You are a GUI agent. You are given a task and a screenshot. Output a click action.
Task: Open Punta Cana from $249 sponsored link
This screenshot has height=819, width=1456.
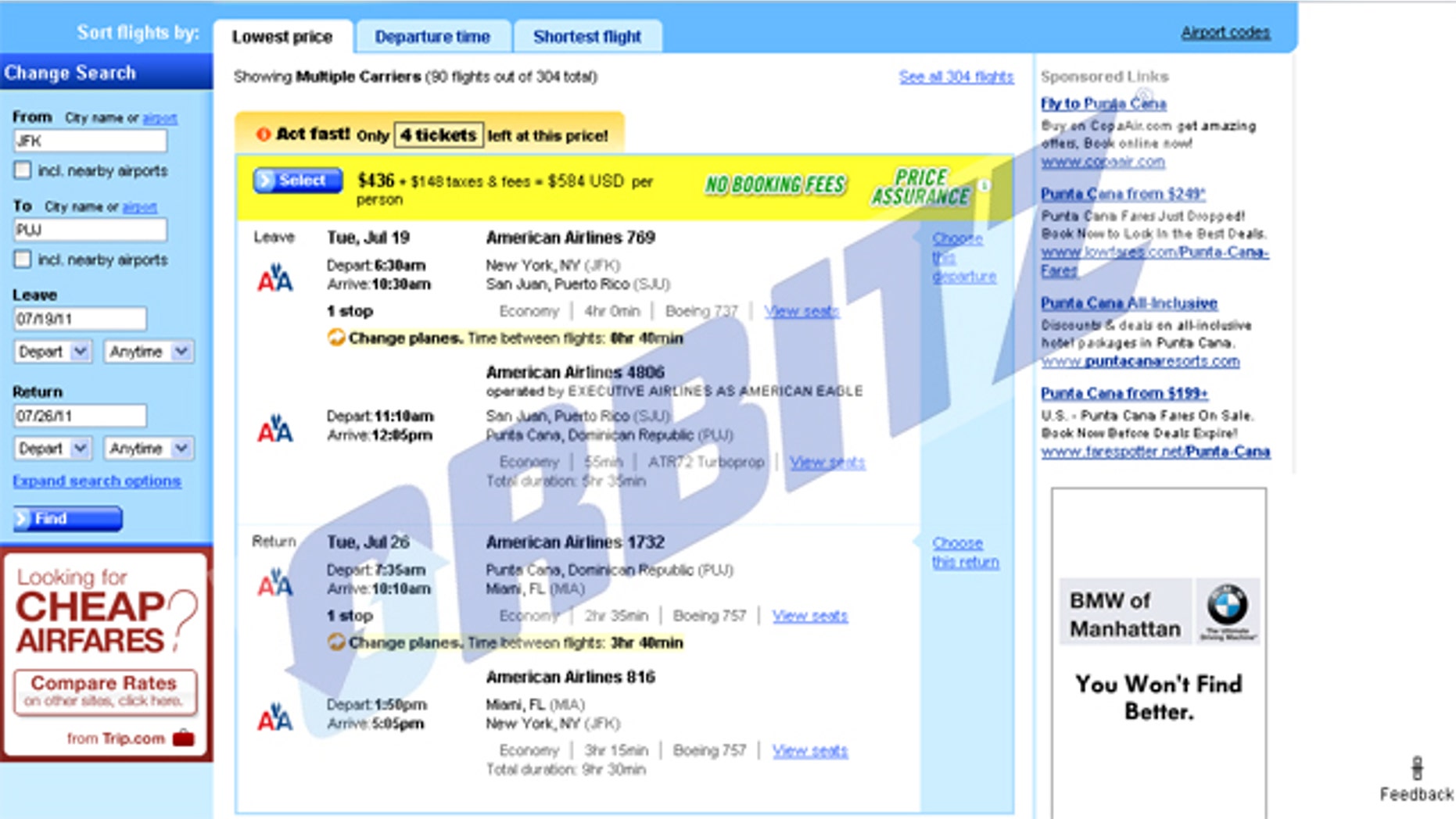point(1123,193)
